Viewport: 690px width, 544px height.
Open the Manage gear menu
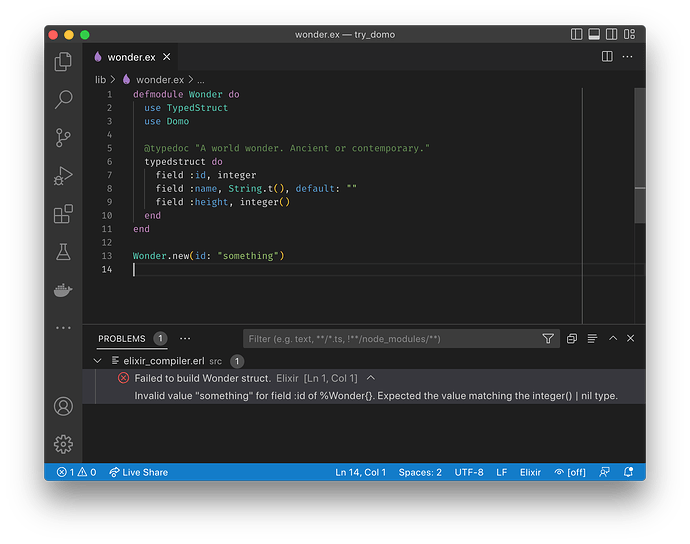[x=63, y=444]
